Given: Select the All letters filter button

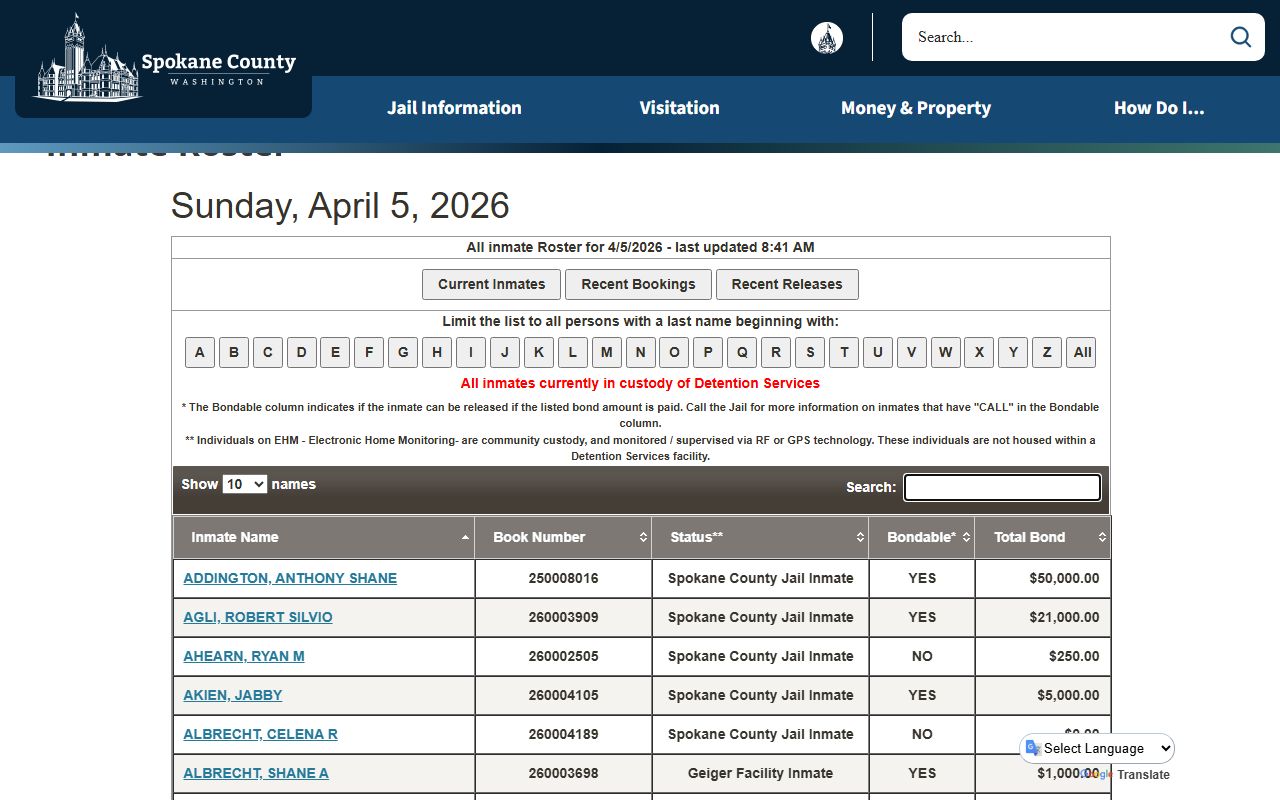Looking at the screenshot, I should (1081, 352).
